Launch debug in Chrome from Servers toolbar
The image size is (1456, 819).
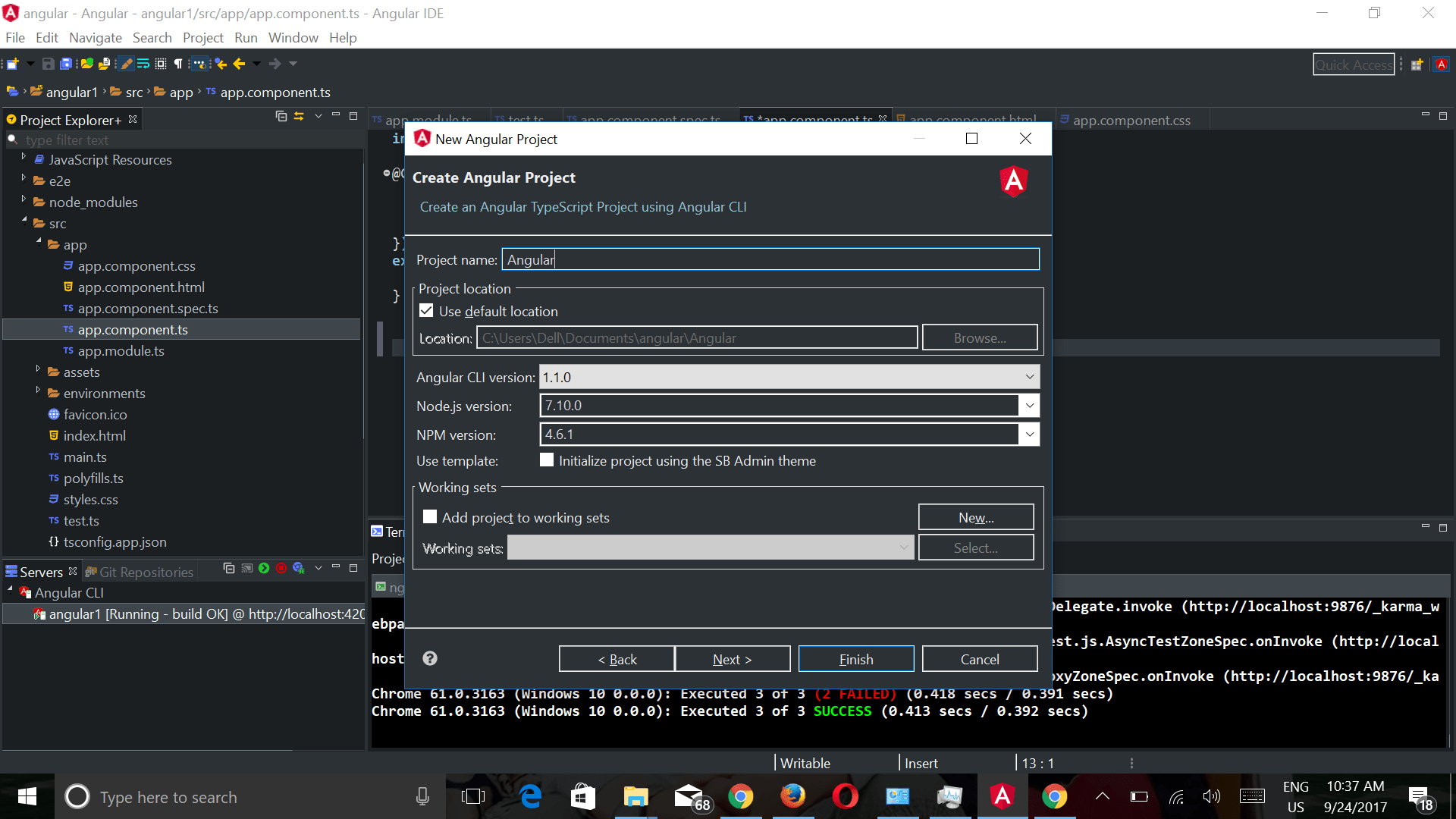(299, 569)
